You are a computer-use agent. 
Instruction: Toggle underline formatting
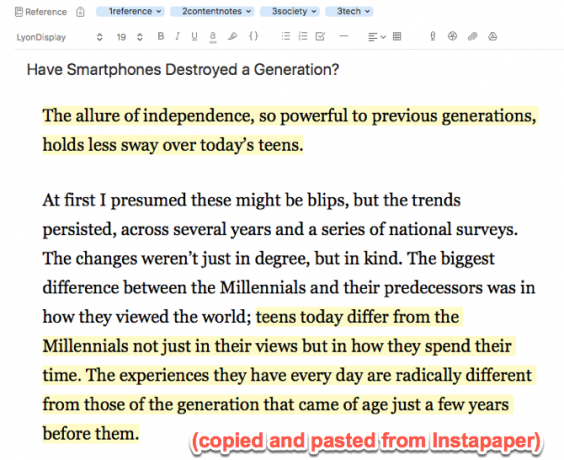point(194,36)
